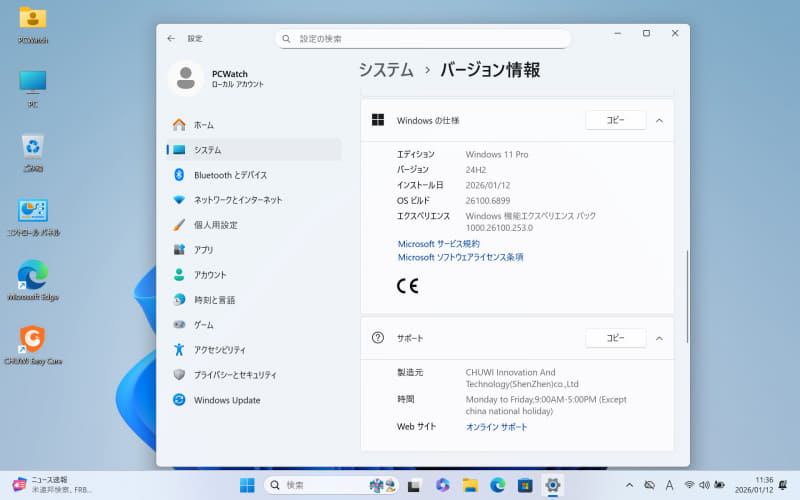Collapse the Windows の仕様 section
800x500 pixels.
point(659,121)
